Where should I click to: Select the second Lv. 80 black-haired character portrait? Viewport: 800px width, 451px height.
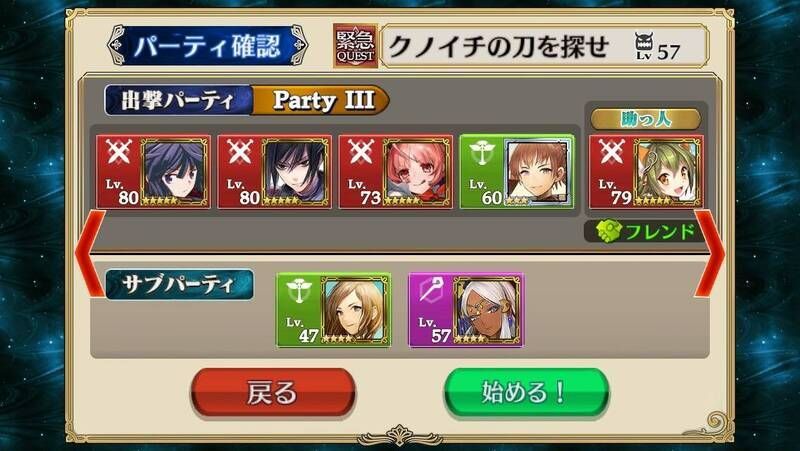point(296,172)
